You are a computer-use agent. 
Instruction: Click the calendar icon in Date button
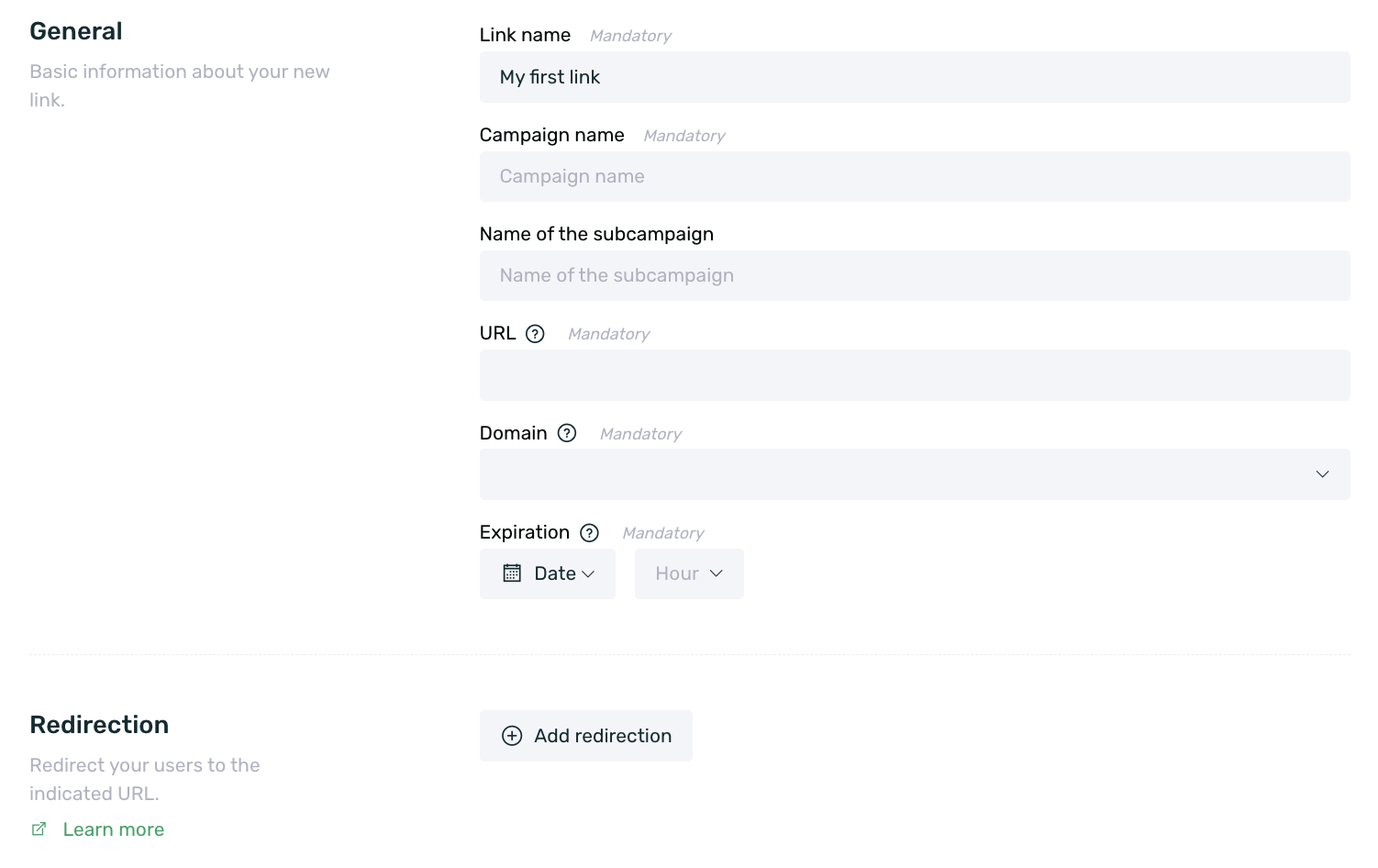[x=512, y=573]
